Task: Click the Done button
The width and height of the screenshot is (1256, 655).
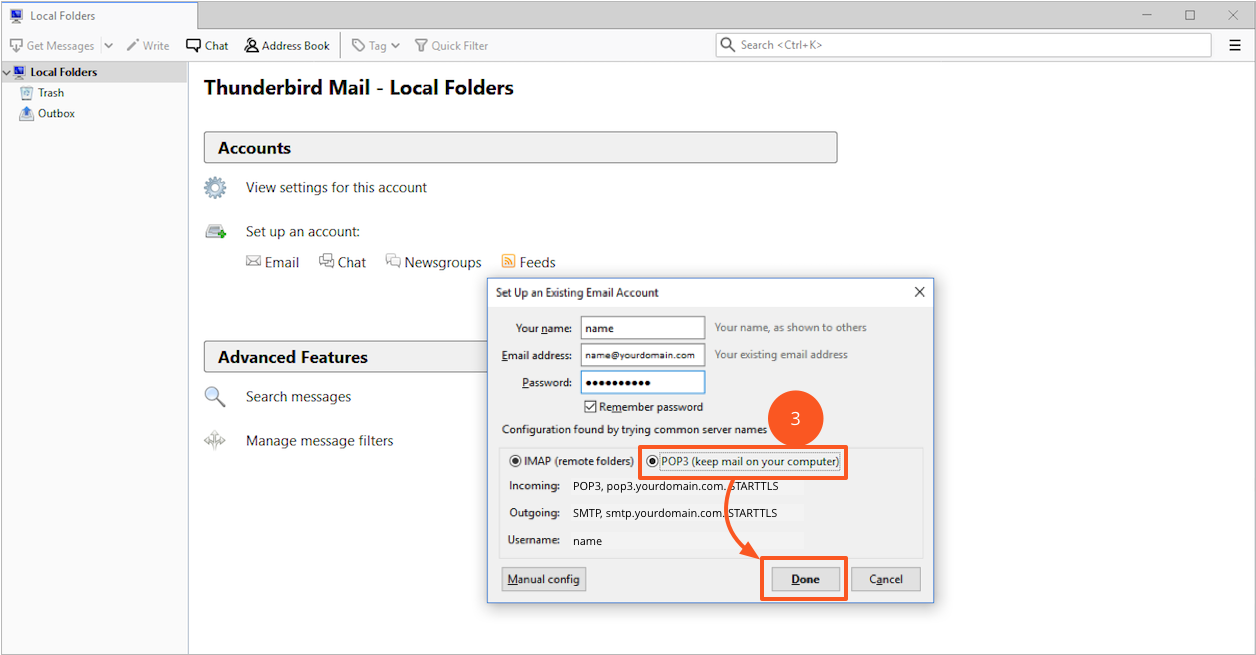Action: tap(805, 579)
